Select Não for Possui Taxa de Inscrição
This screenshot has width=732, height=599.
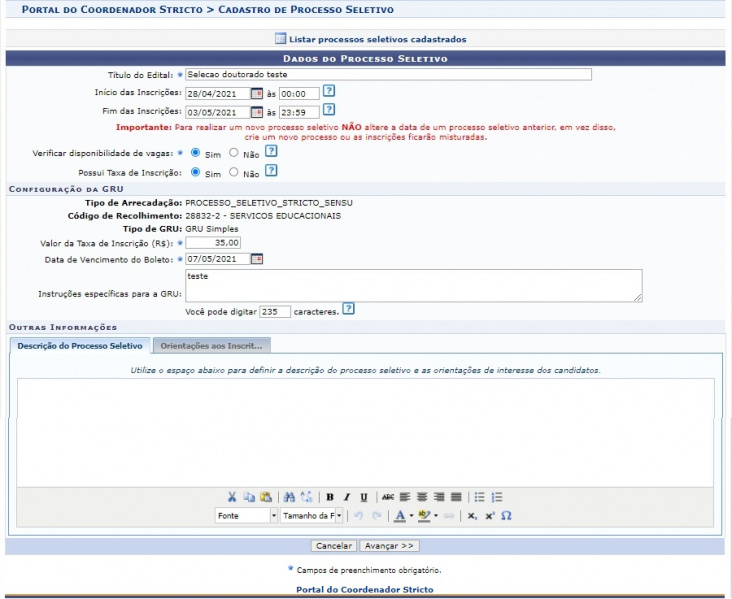[233, 172]
